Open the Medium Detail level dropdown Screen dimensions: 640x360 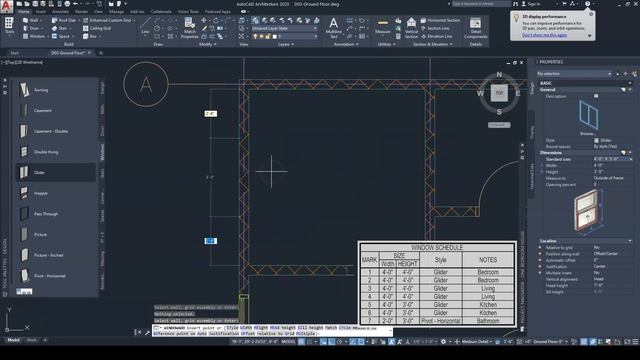click(x=477, y=342)
